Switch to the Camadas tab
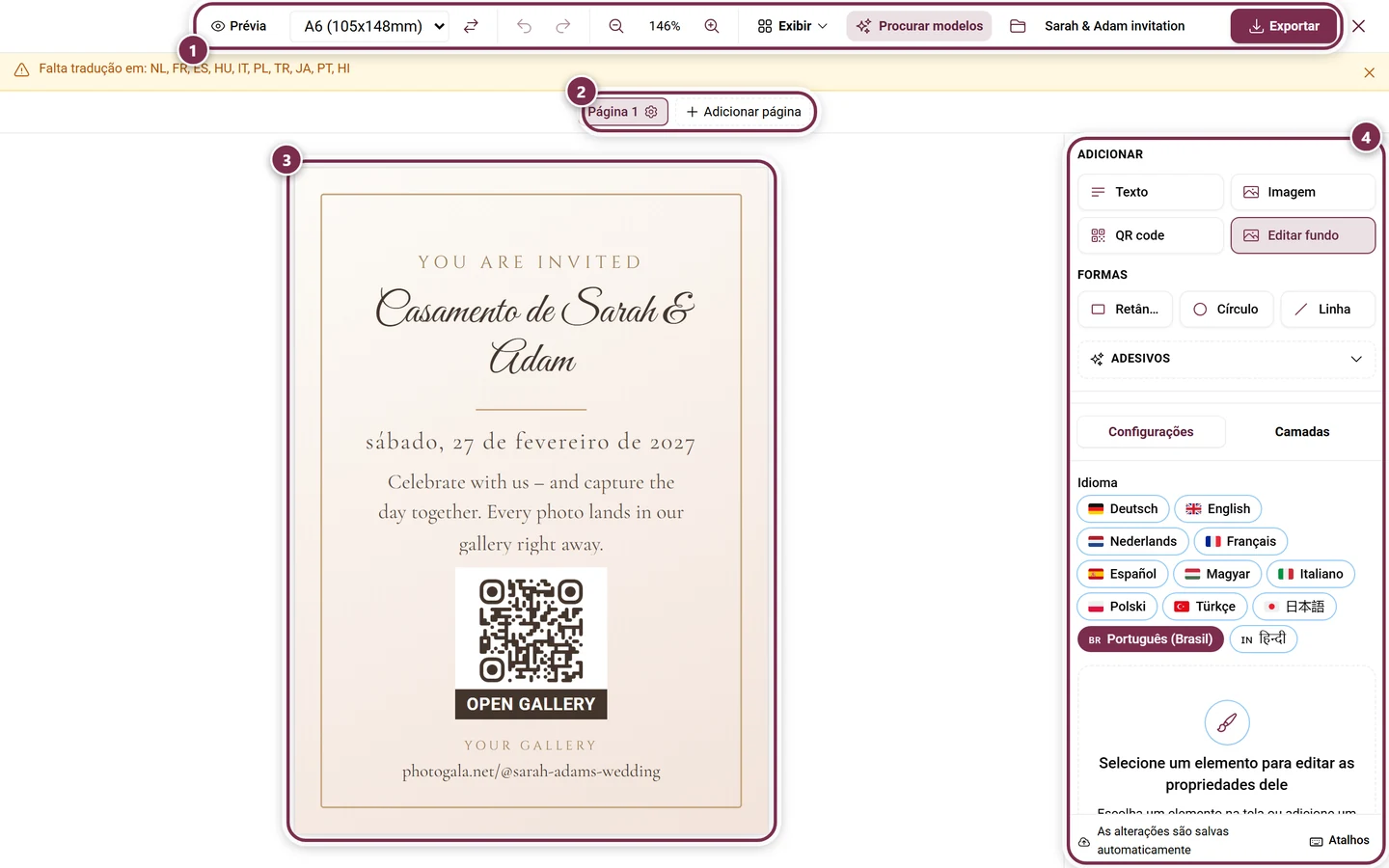The image size is (1389, 868). (x=1301, y=432)
